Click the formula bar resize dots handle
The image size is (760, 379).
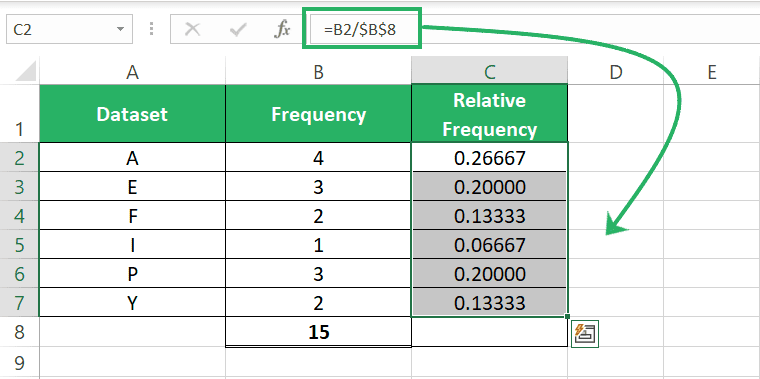[151, 29]
